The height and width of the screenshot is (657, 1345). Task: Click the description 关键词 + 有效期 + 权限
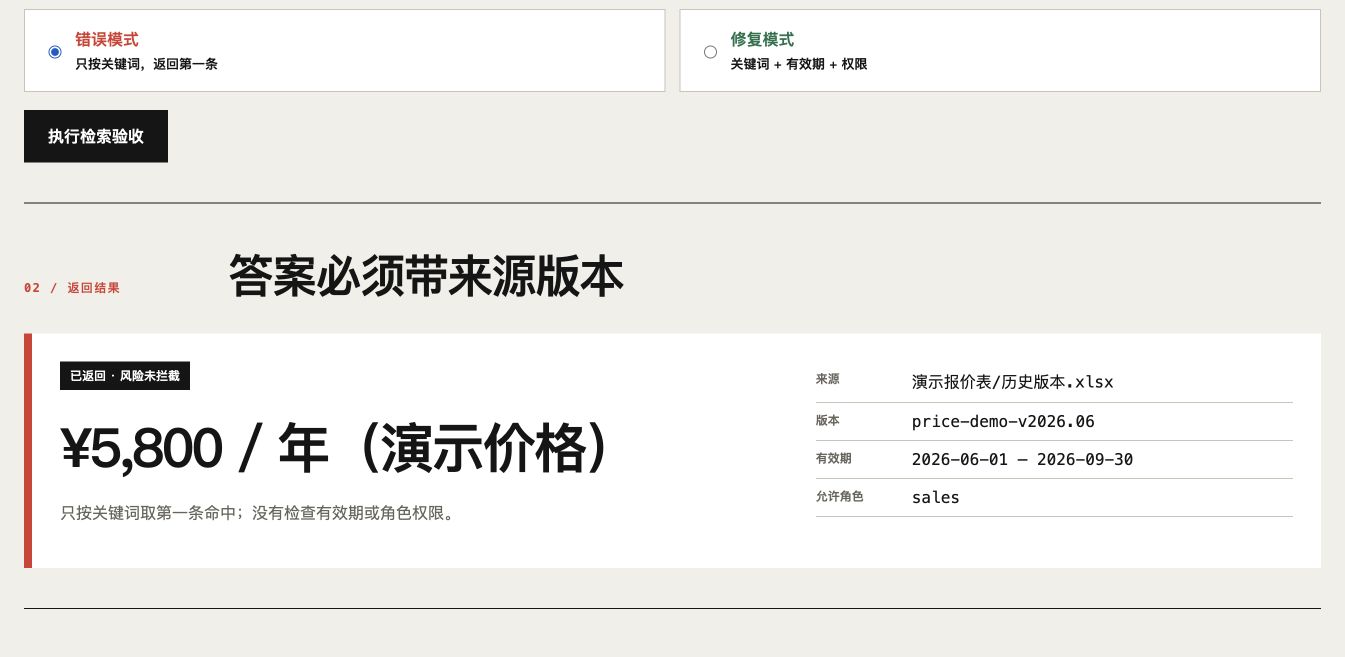click(798, 64)
